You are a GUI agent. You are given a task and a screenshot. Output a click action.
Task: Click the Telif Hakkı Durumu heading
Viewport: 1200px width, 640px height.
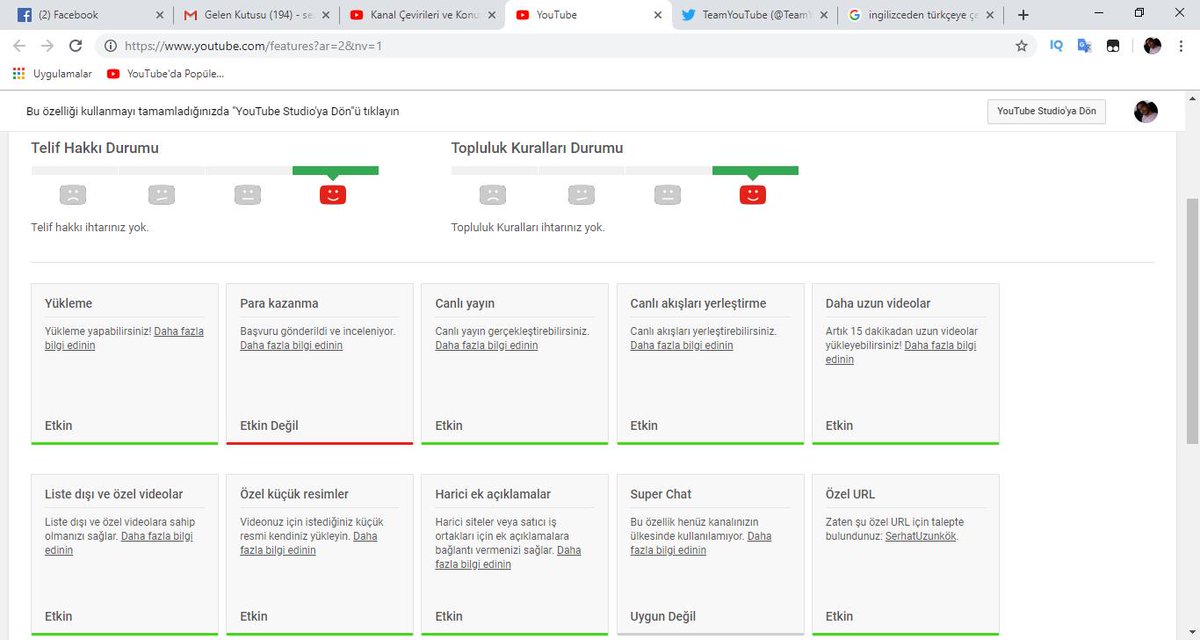(x=95, y=148)
